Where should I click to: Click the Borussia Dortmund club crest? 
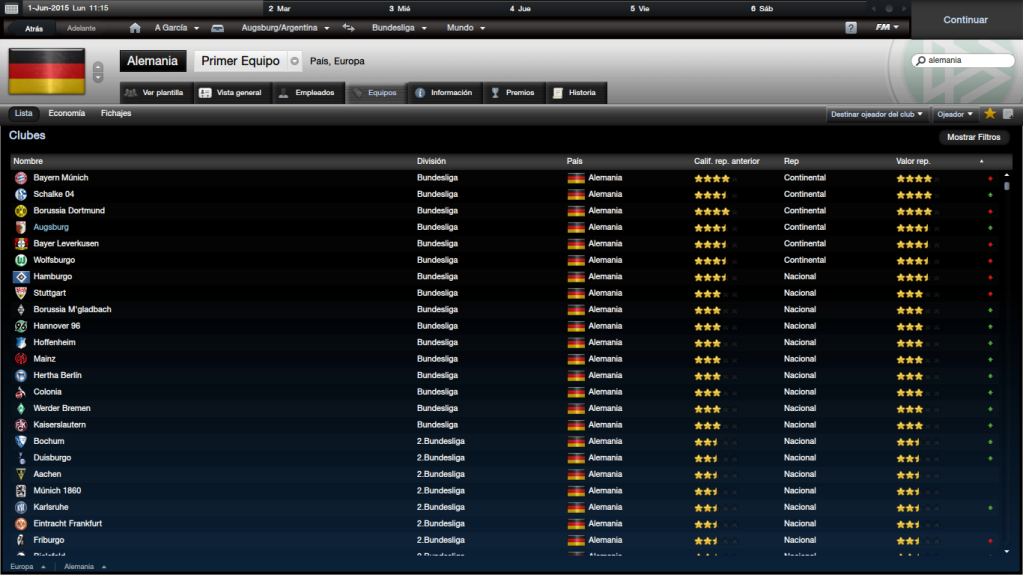21,211
